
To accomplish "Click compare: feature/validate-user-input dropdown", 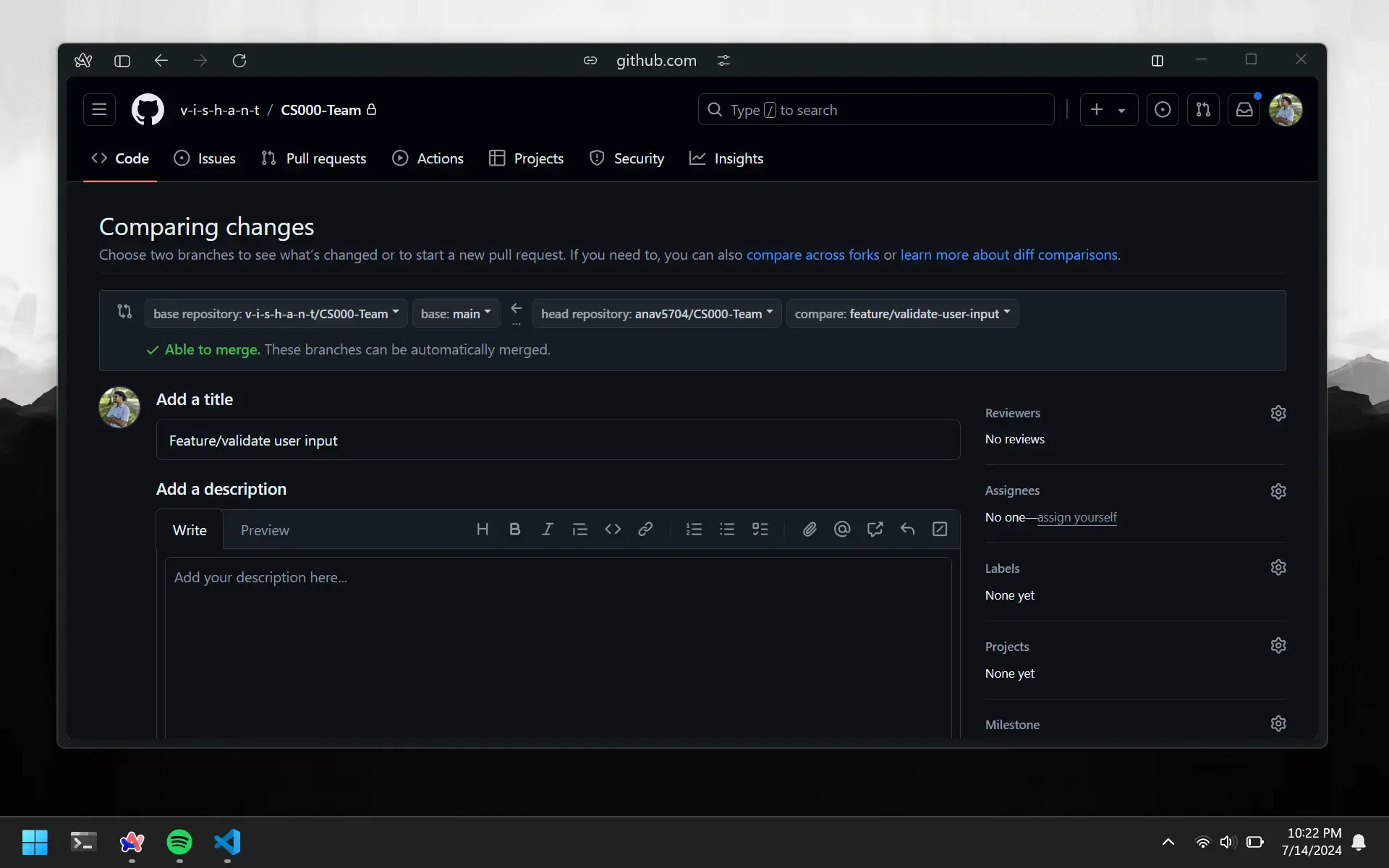I will 902,313.
